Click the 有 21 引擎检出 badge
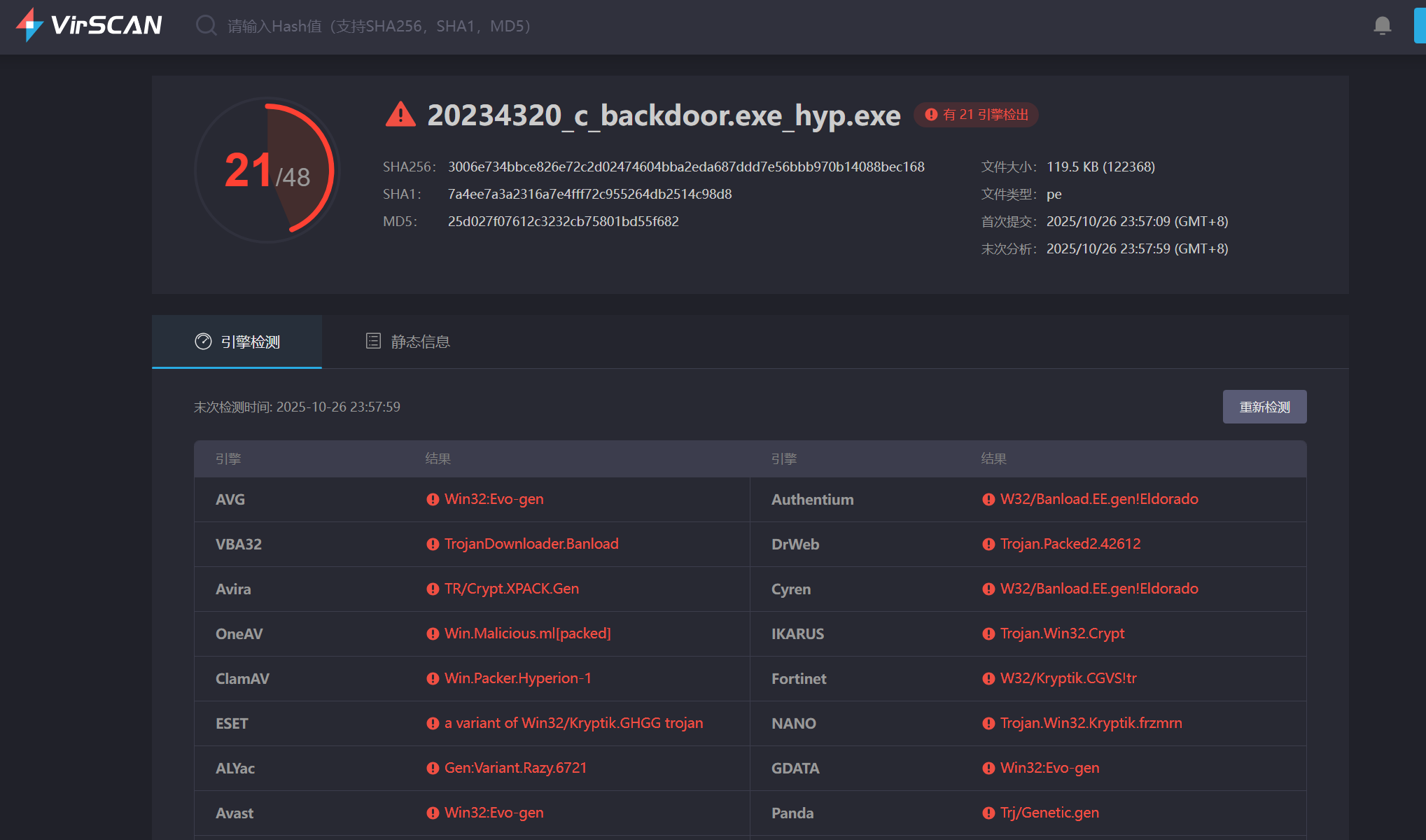 977,115
